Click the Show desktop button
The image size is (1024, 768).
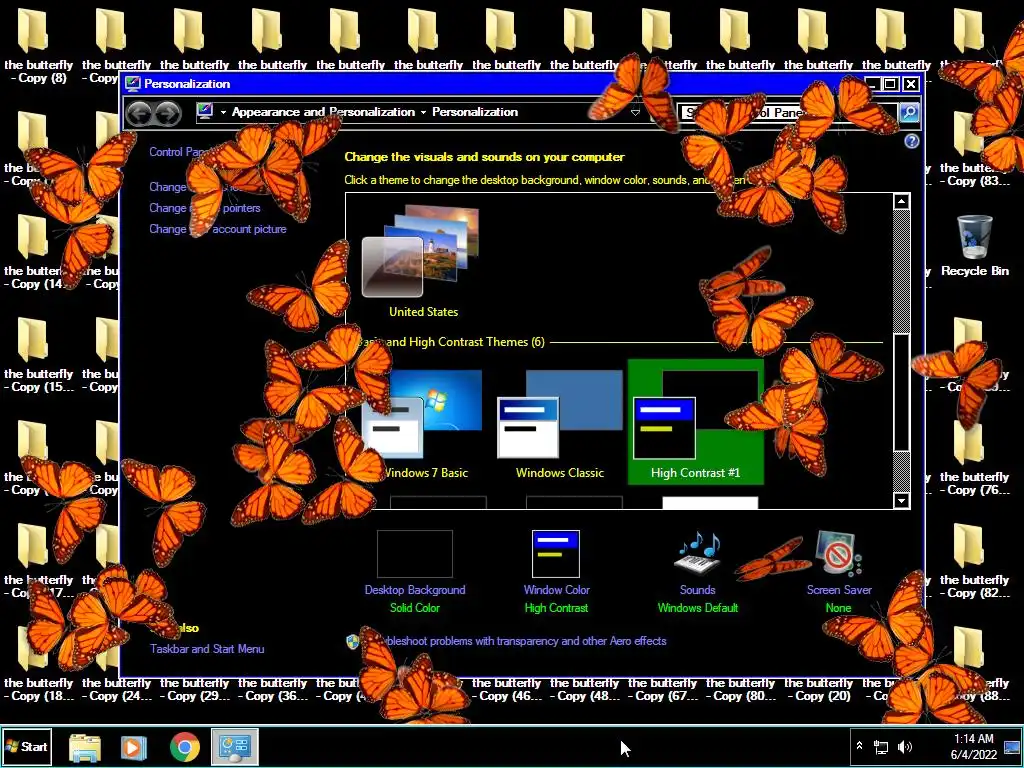tap(1013, 746)
